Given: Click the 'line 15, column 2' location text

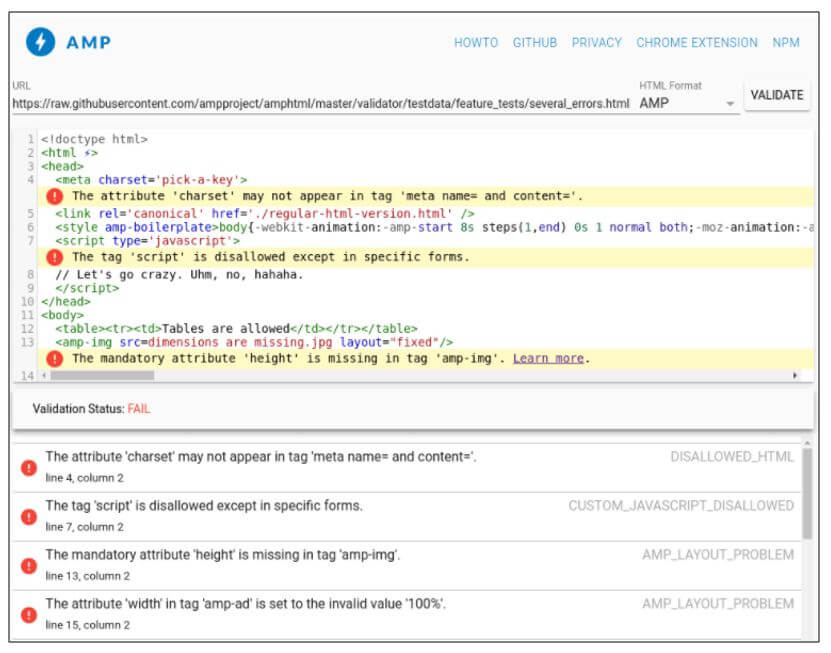Looking at the screenshot, I should pyautogui.click(x=87, y=625).
